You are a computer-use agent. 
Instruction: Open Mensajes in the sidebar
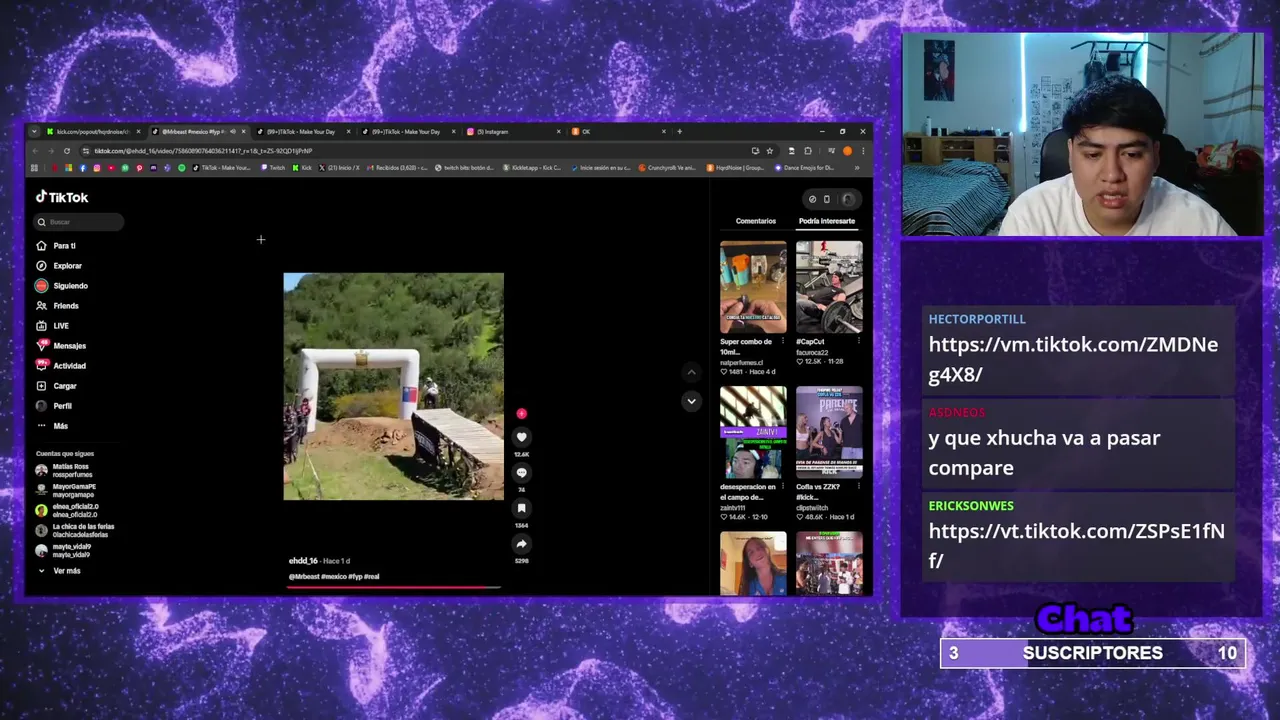(x=61, y=346)
